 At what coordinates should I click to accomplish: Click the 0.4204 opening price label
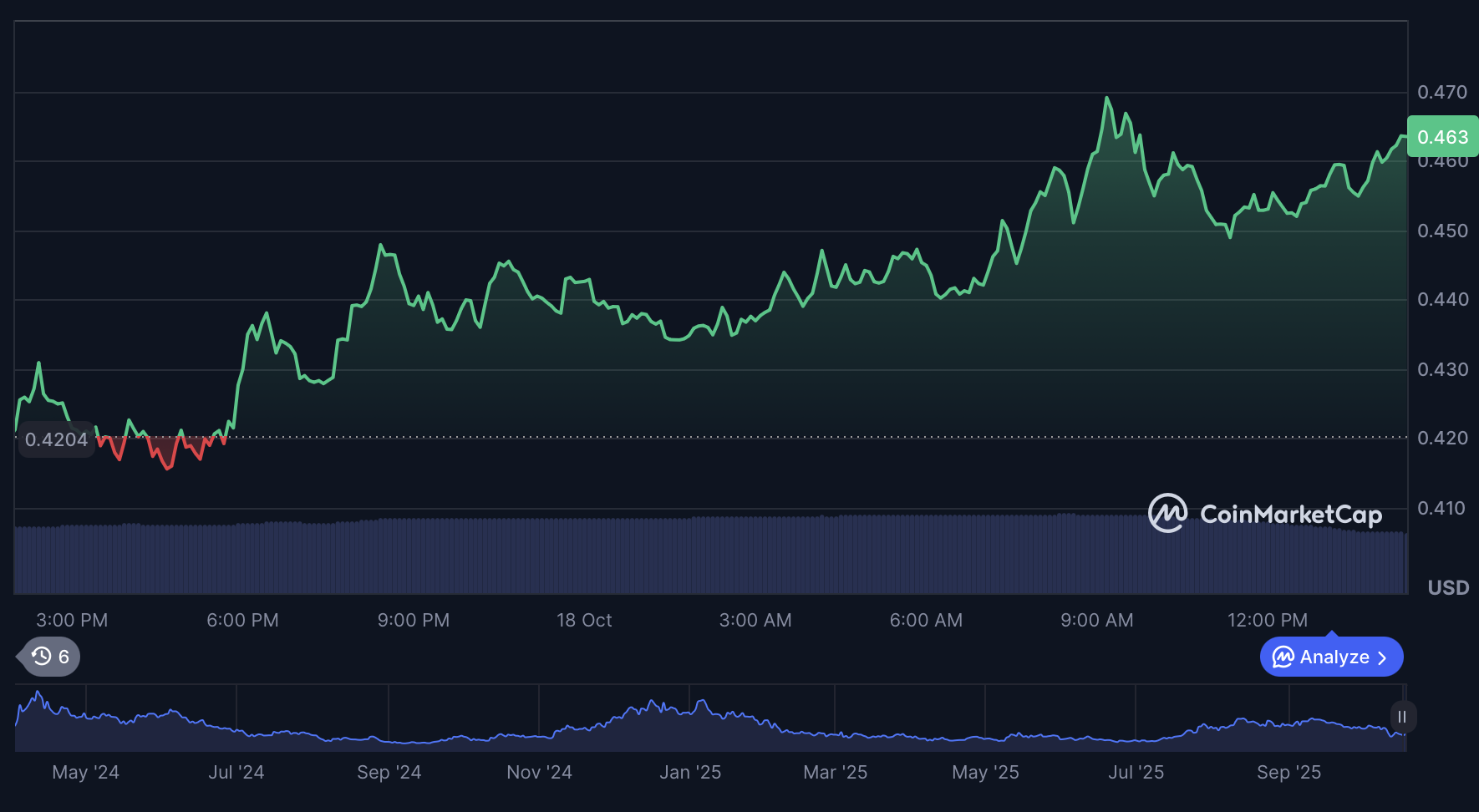pyautogui.click(x=56, y=439)
